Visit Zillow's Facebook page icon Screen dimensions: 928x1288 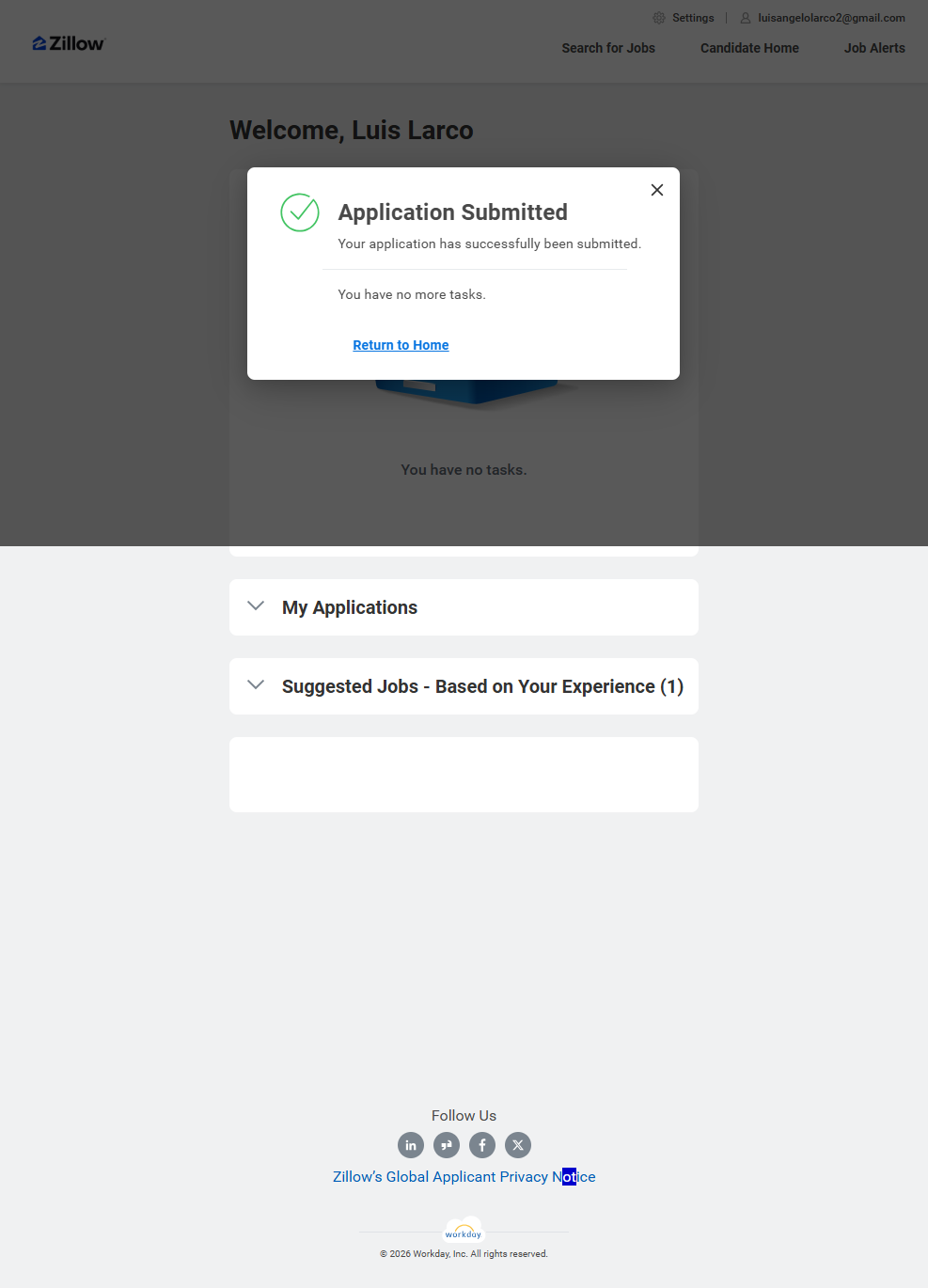coord(482,1145)
